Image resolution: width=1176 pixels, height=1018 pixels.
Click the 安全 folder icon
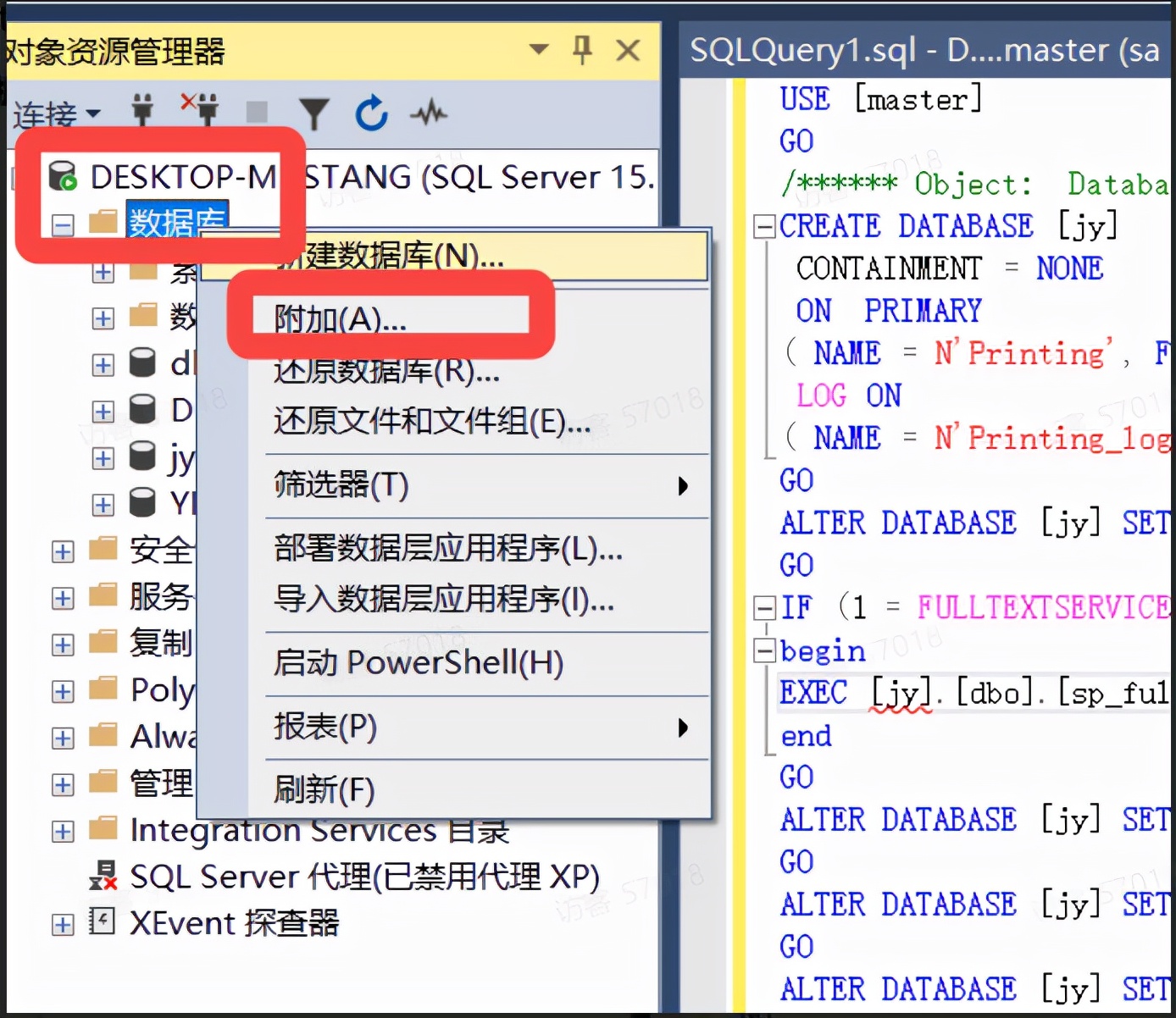click(x=103, y=549)
